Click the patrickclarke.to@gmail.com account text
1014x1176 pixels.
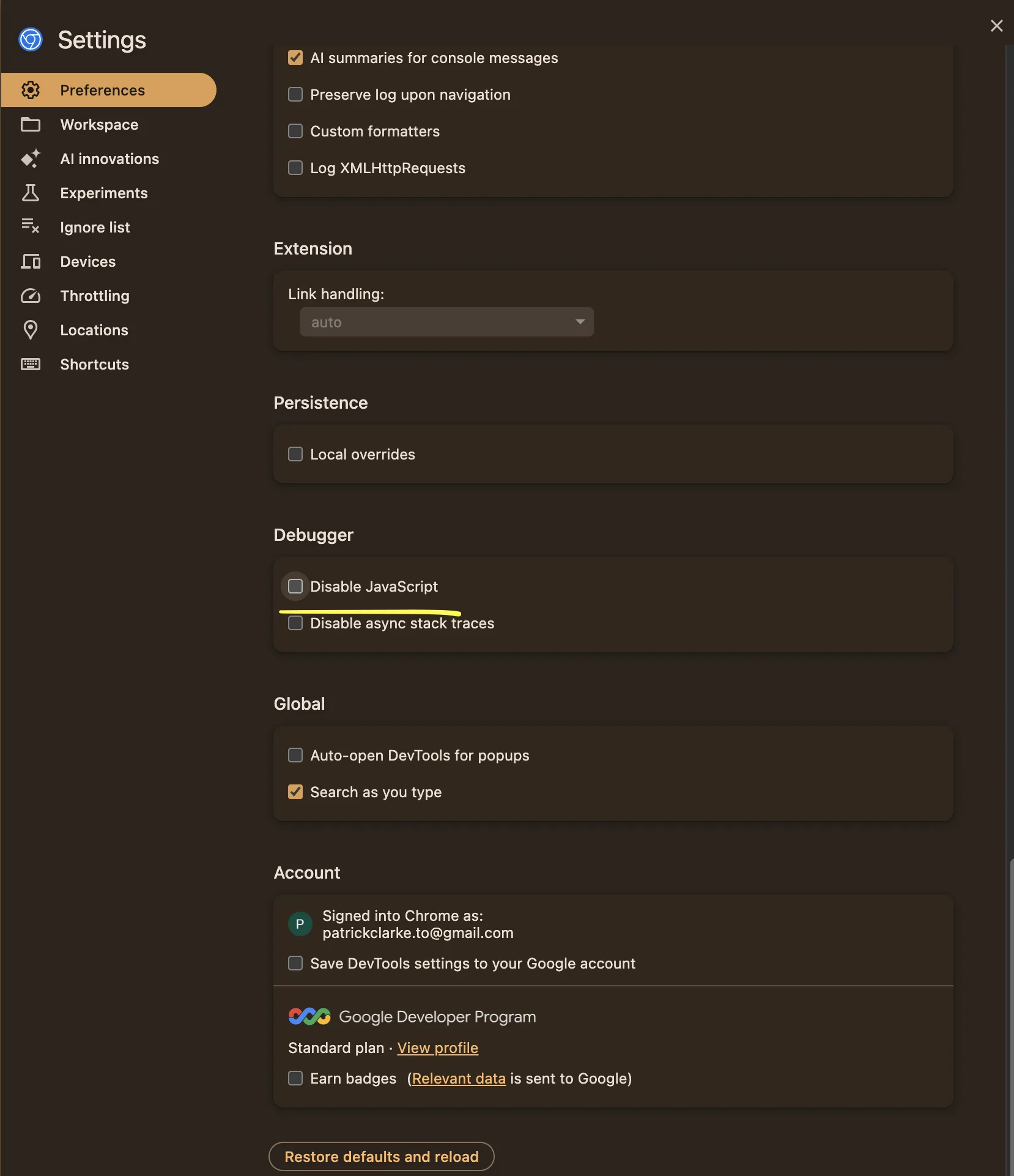click(418, 932)
